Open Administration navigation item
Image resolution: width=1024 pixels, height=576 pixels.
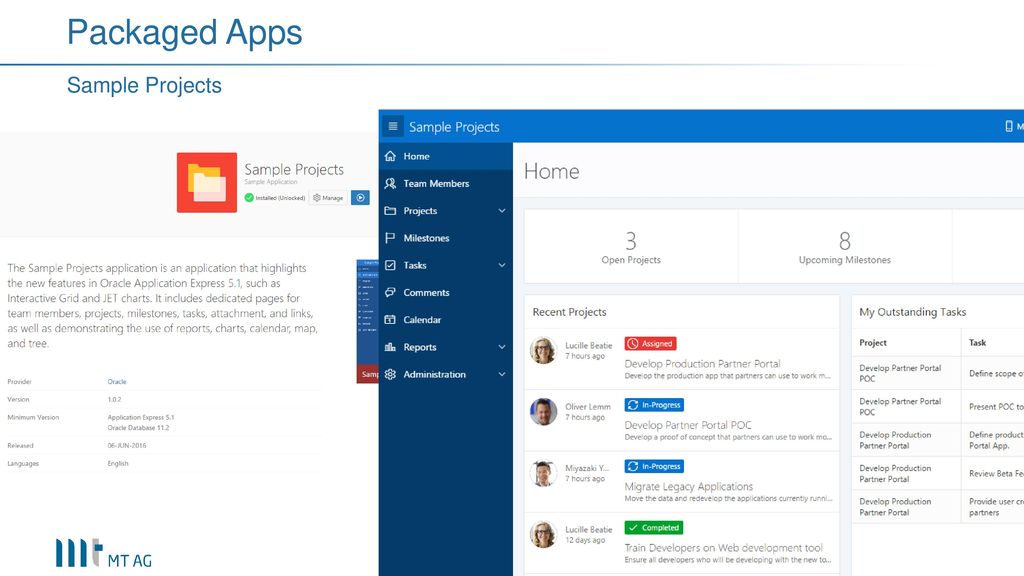click(445, 374)
